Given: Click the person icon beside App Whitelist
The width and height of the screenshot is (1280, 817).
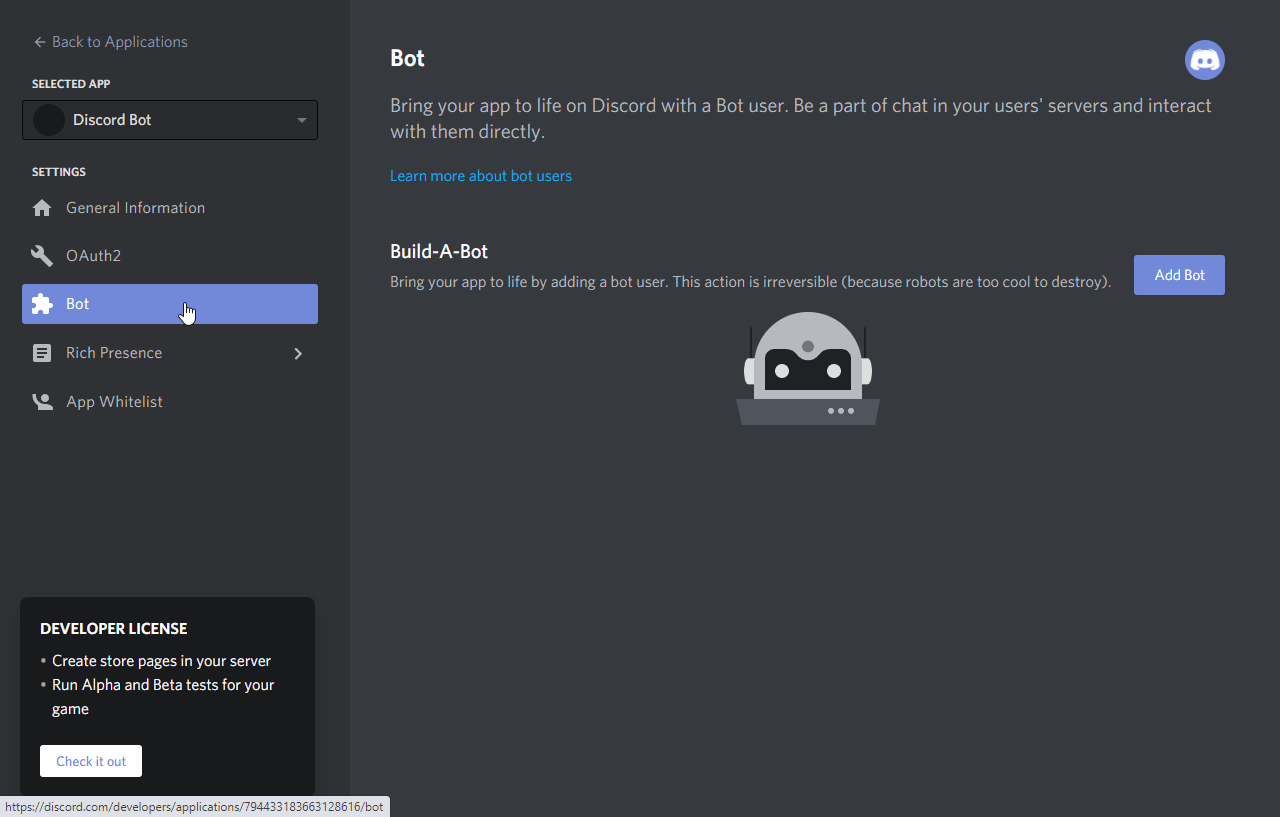Looking at the screenshot, I should click(x=42, y=402).
